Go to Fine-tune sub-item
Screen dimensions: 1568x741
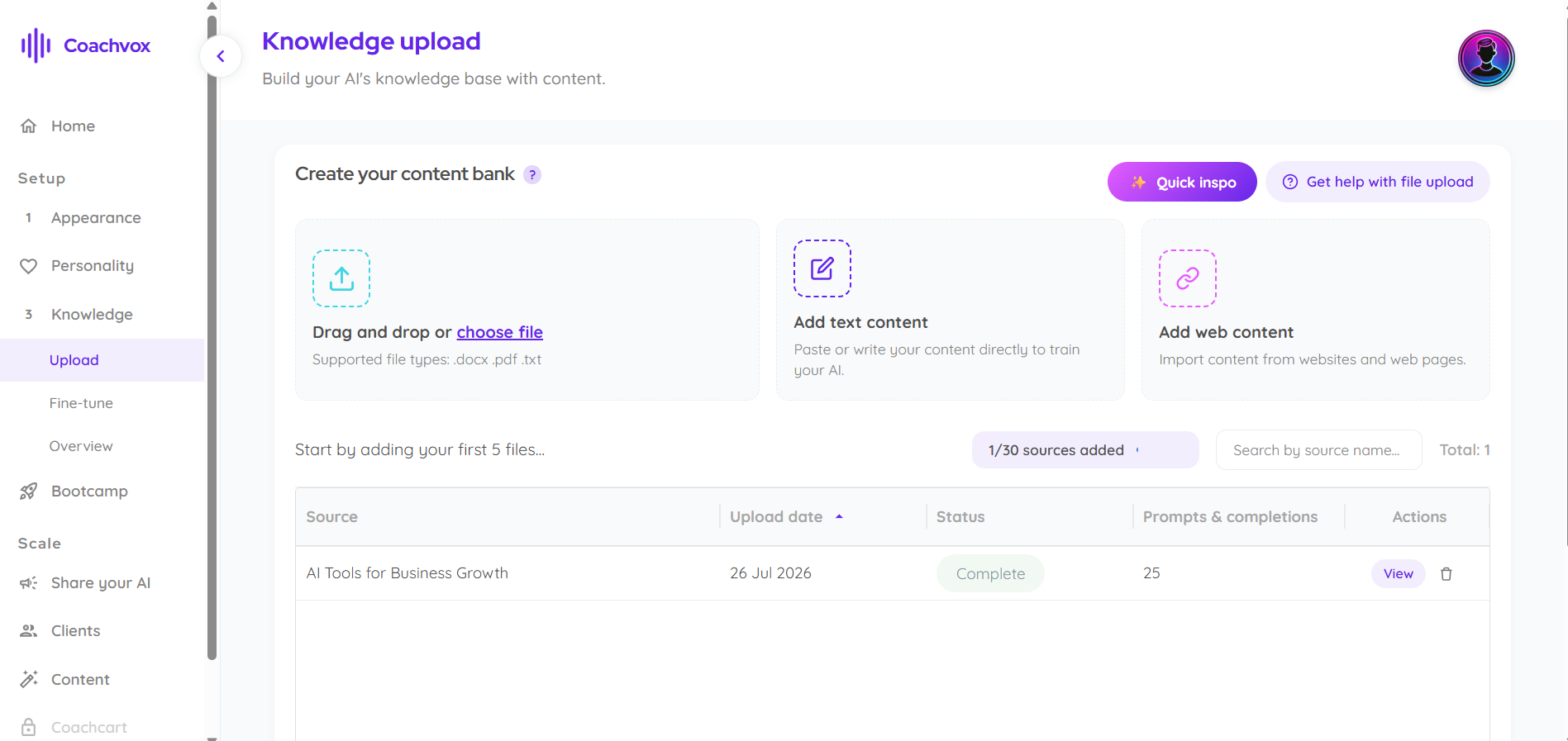click(81, 403)
